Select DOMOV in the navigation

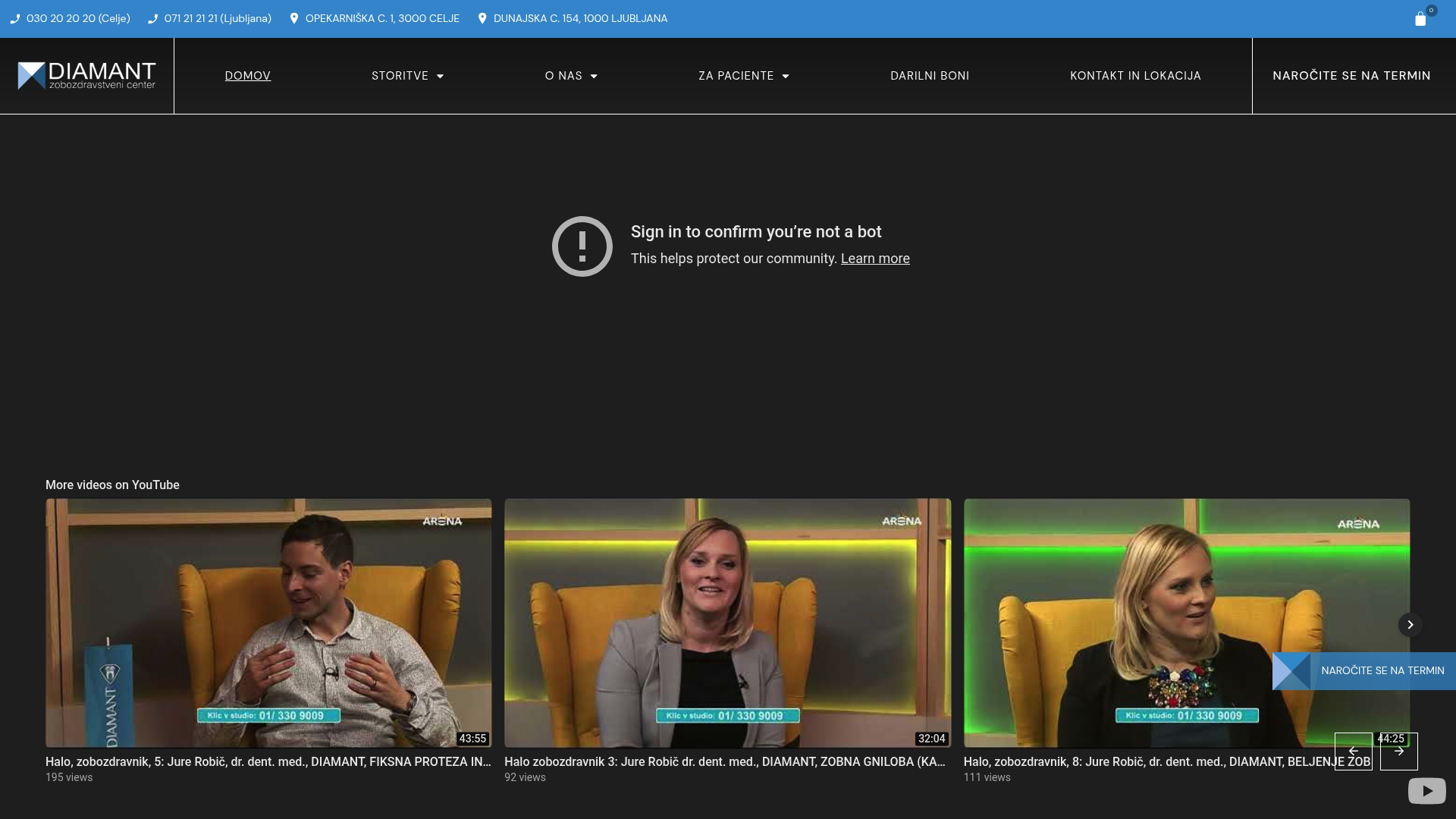point(247,75)
